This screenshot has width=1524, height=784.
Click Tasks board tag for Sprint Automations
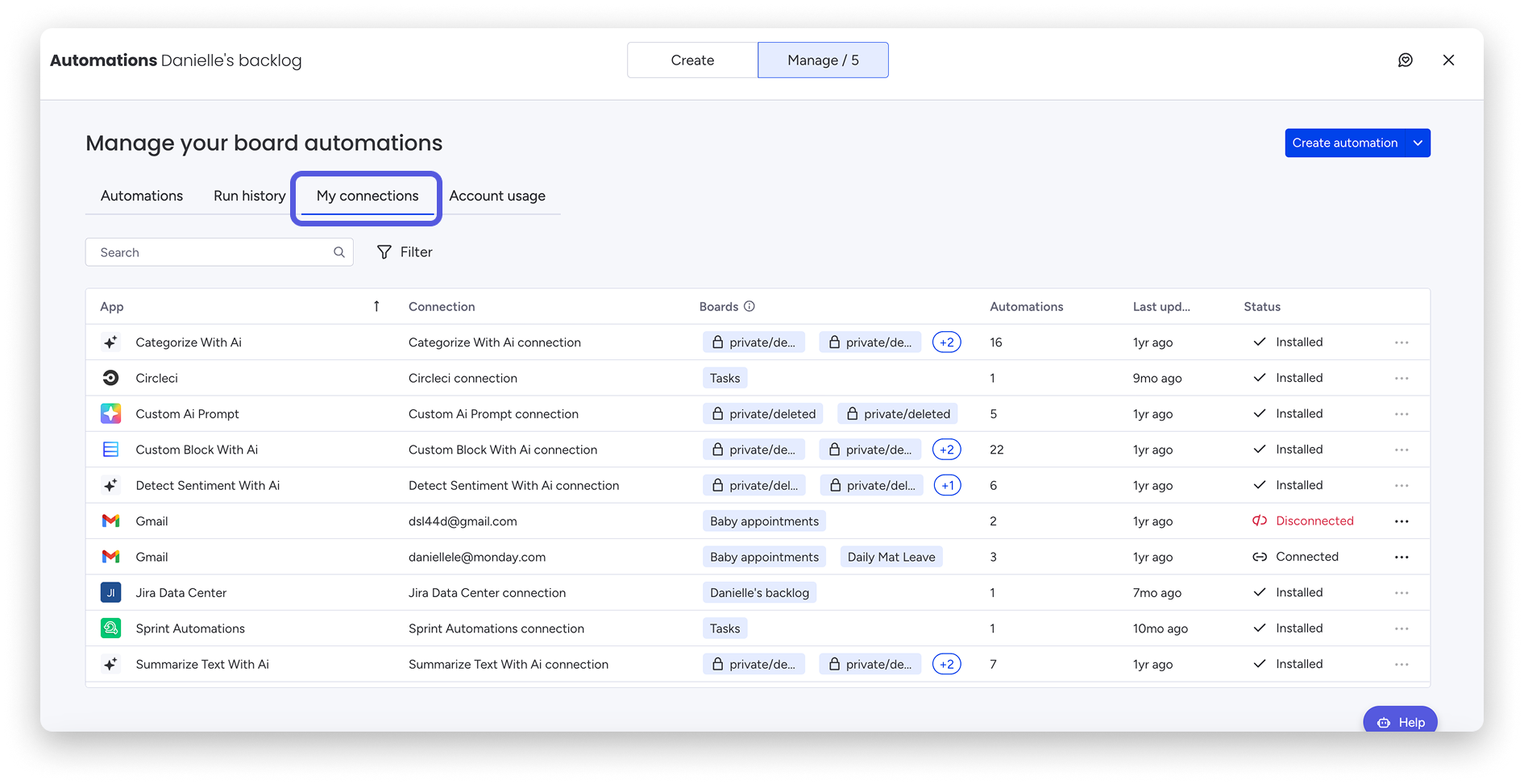coord(725,628)
